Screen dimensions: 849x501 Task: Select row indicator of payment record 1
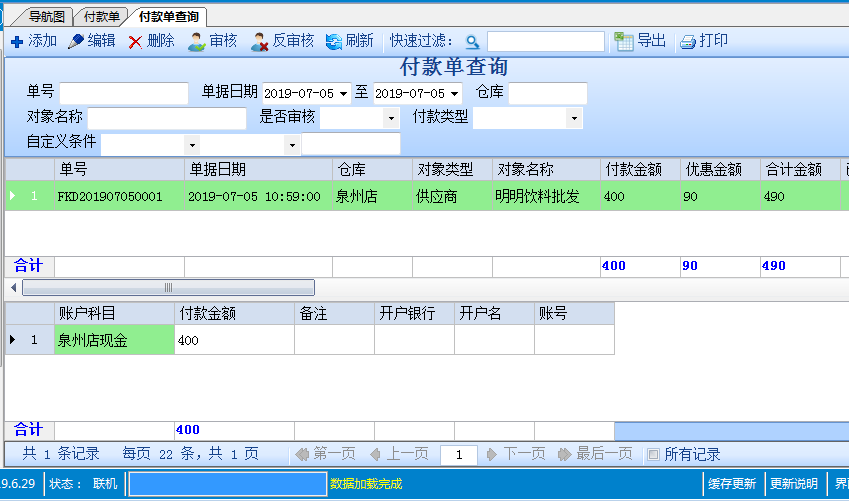(30, 196)
